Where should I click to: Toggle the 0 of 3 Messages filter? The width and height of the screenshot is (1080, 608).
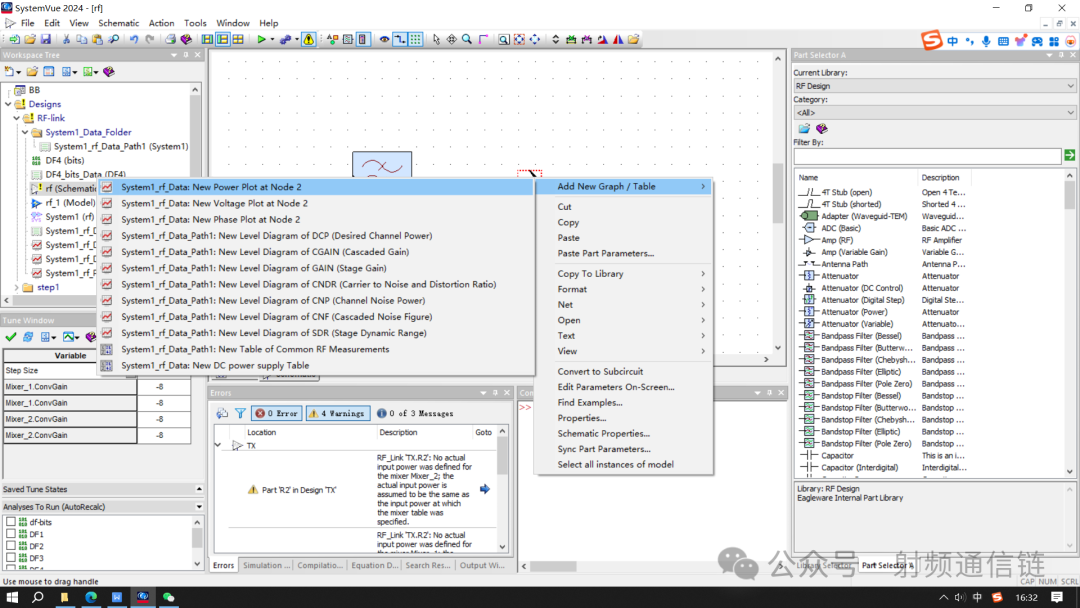point(416,413)
